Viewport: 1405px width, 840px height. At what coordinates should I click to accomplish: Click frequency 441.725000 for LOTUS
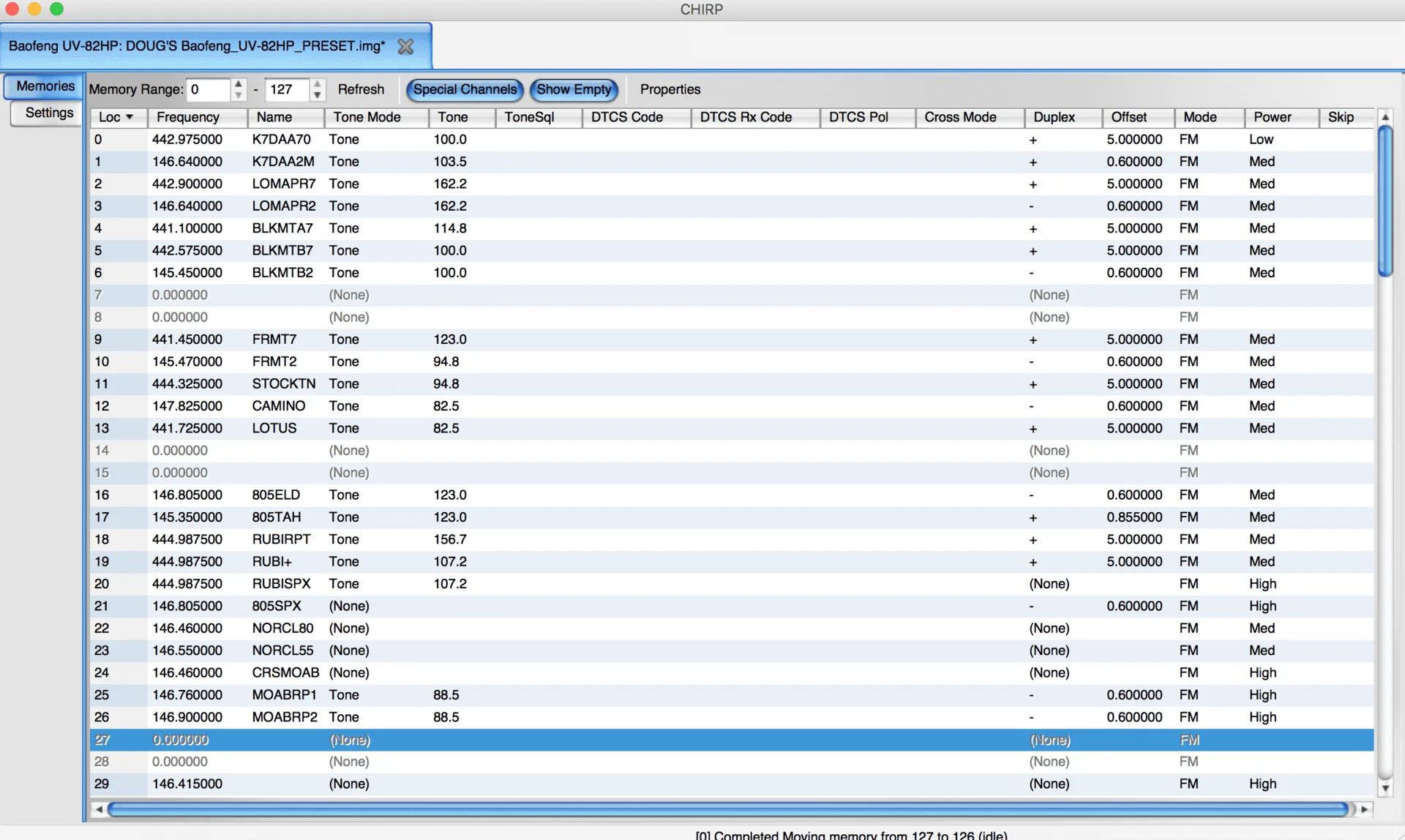(x=187, y=428)
